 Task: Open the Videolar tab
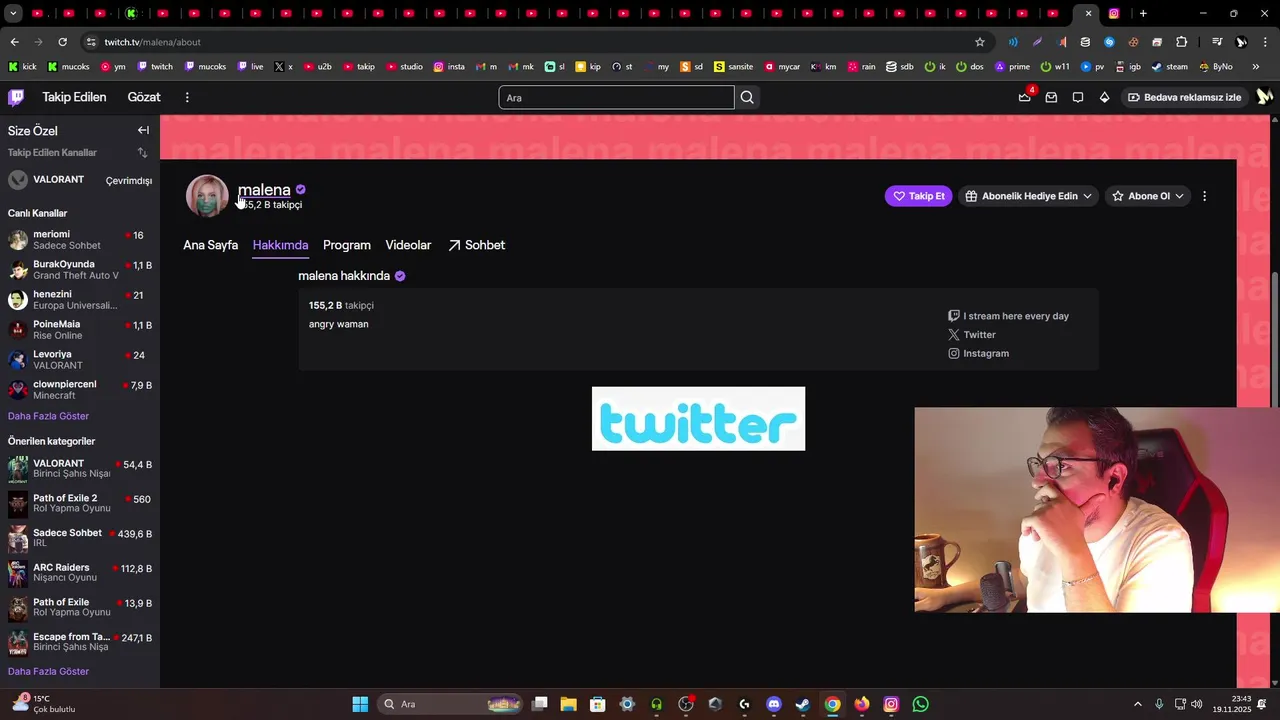(408, 245)
